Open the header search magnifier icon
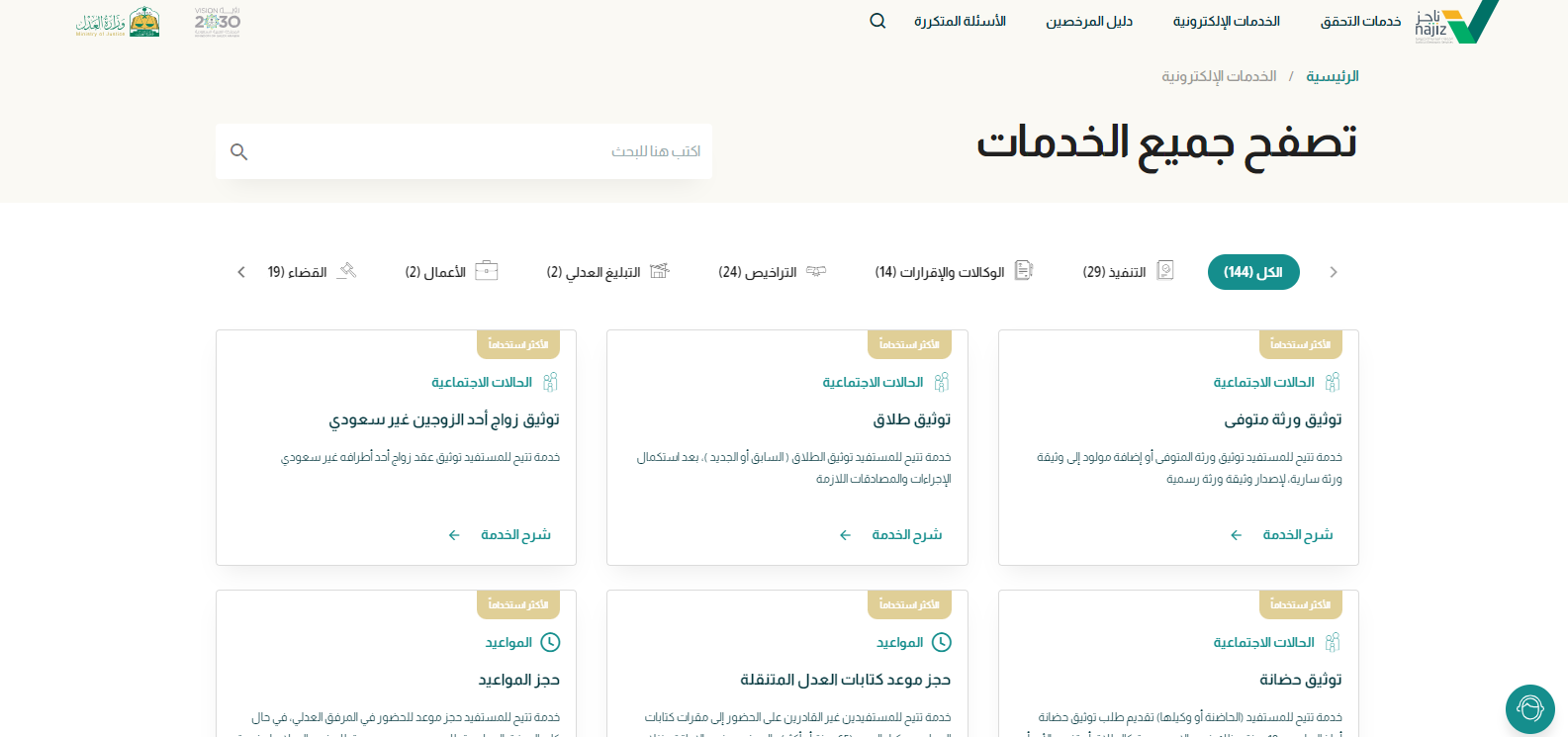This screenshot has width=1568, height=737. coord(877,21)
